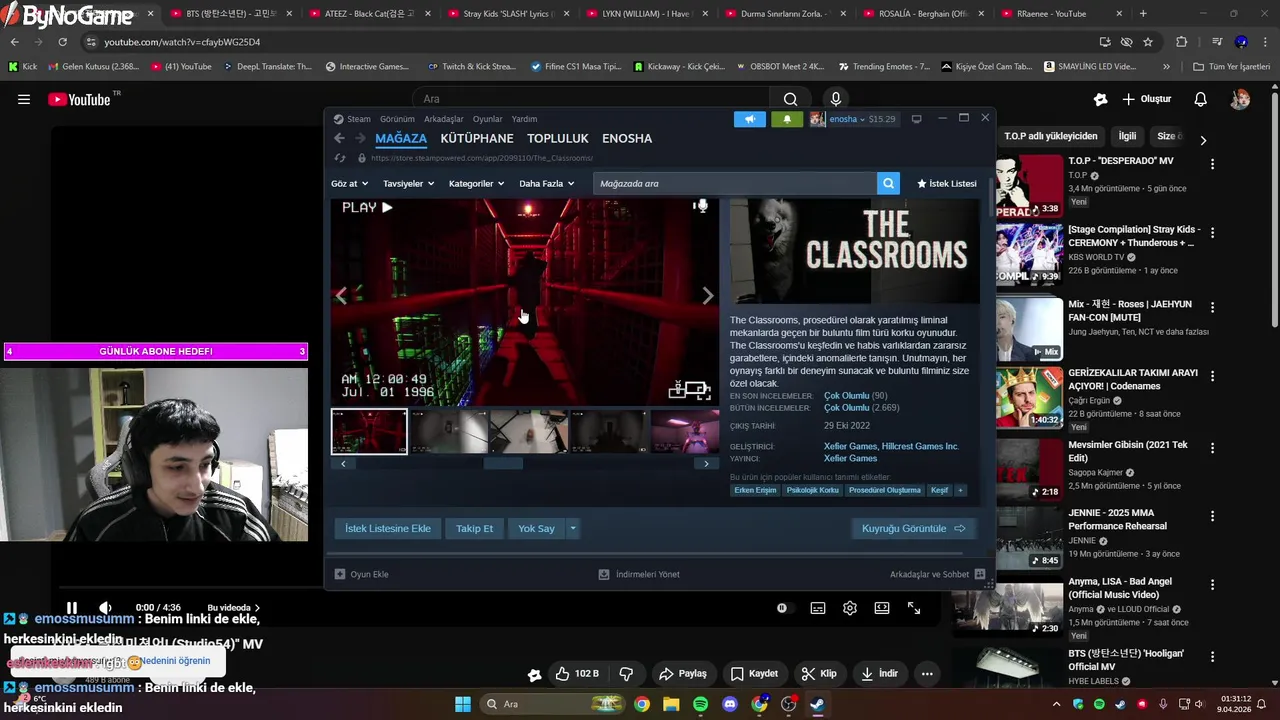
Task: Show previous Steam screenshot arrow
Action: pyautogui.click(x=342, y=295)
